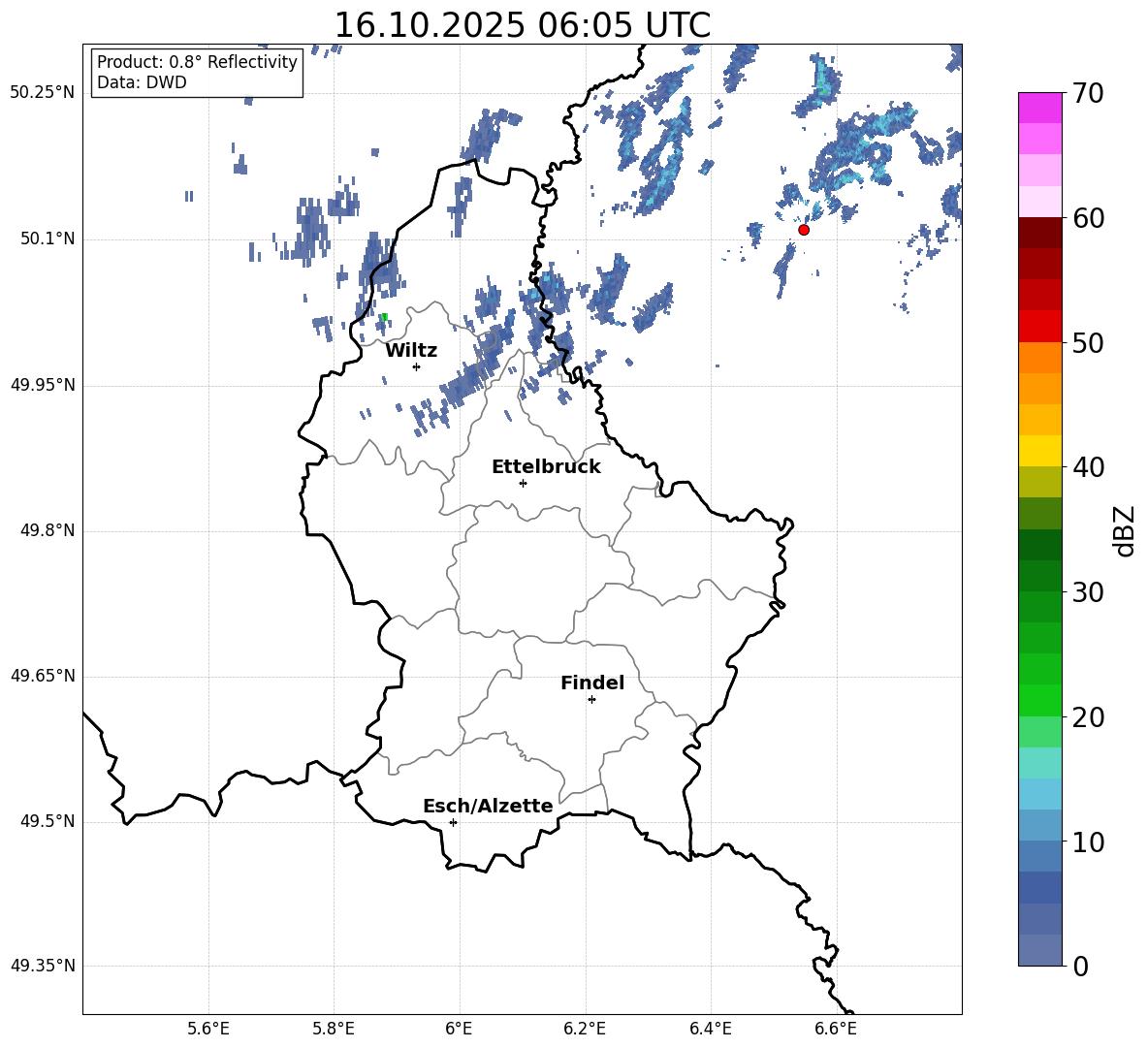Click the 50.1°N latitude label
The height and width of the screenshot is (1048, 1148).
point(48,239)
